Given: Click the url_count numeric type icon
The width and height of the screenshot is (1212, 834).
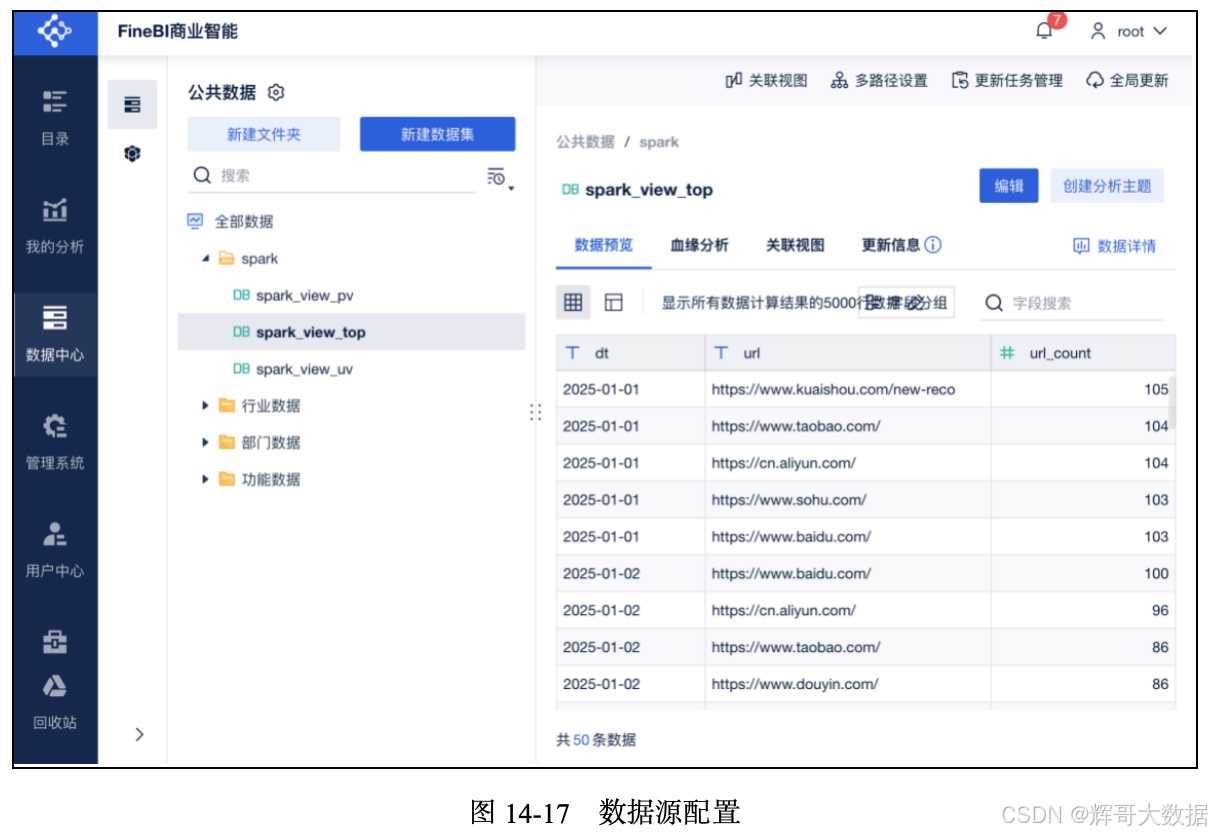Looking at the screenshot, I should pos(1008,353).
